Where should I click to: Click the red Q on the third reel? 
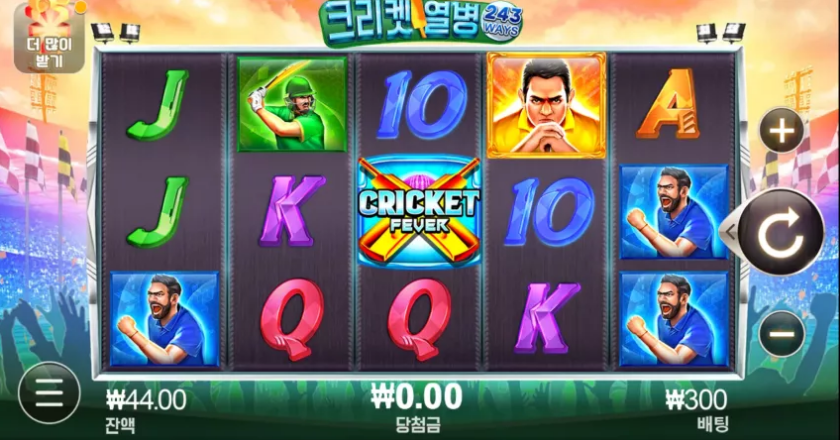(418, 318)
